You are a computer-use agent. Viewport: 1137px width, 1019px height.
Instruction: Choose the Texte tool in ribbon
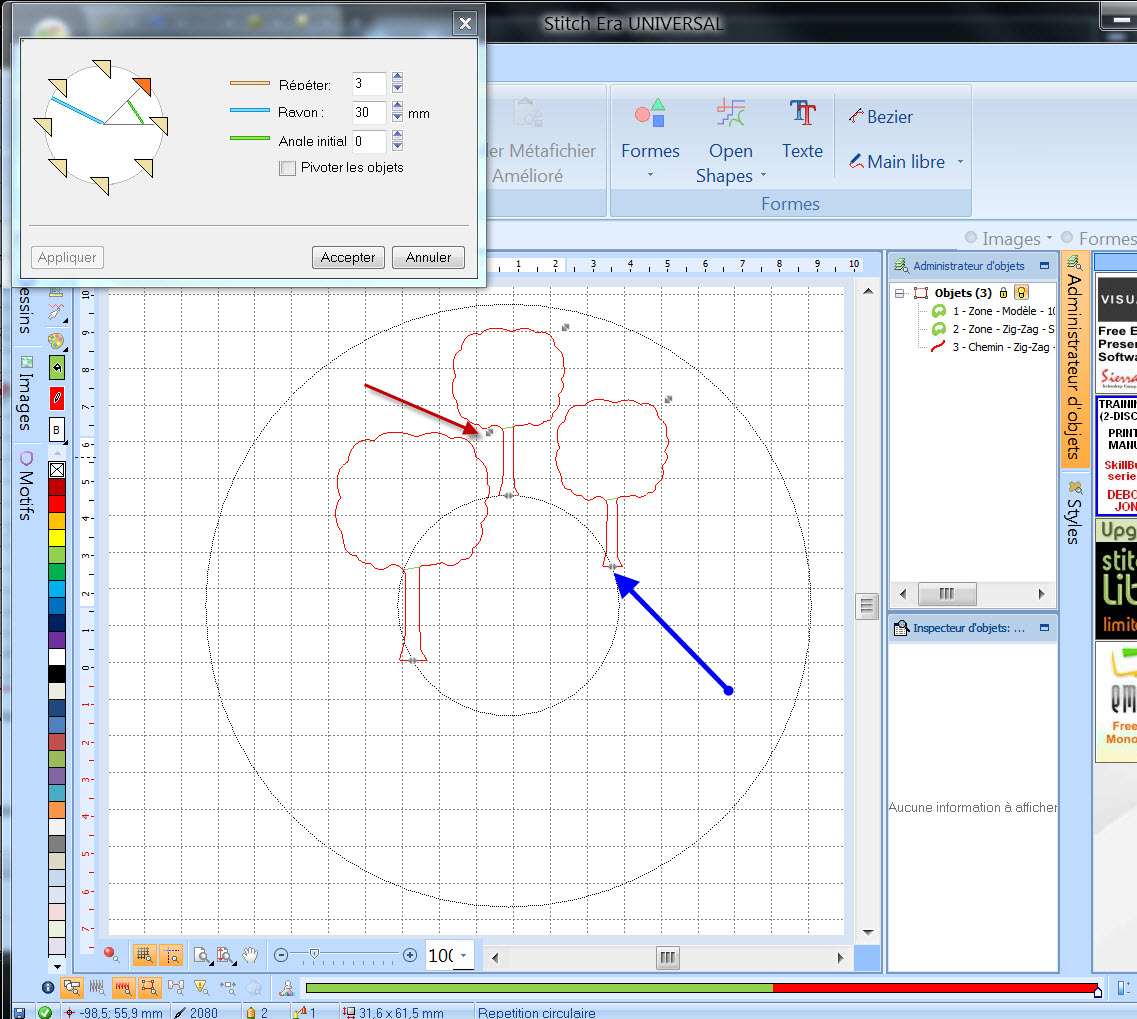pos(802,129)
